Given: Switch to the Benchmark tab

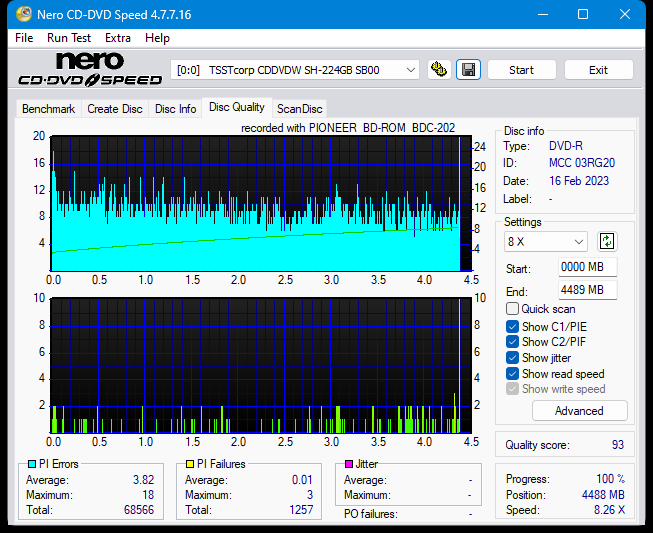Looking at the screenshot, I should (x=48, y=109).
